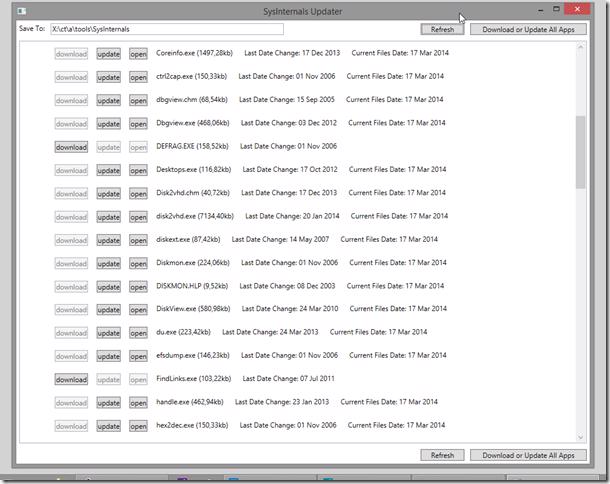Screen dimensions: 610x484
Task: Open dbgview.chm
Action: 138,101
